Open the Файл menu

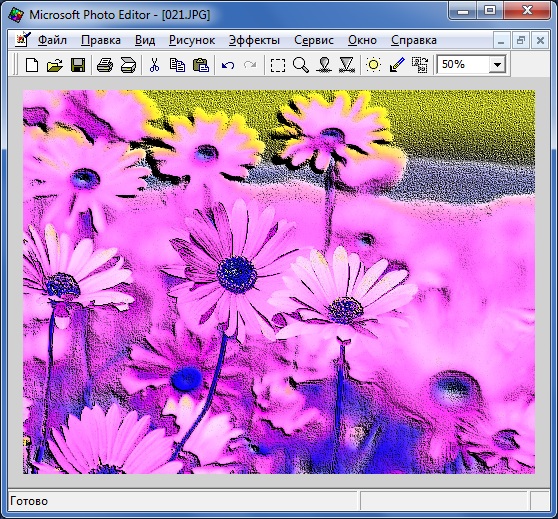click(52, 40)
